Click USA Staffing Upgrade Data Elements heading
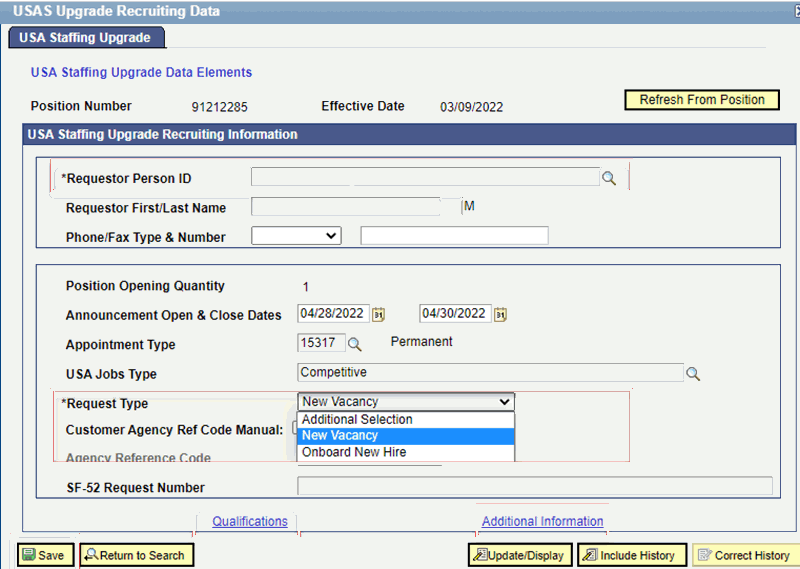Viewport: 800px width, 569px height. coord(141,72)
